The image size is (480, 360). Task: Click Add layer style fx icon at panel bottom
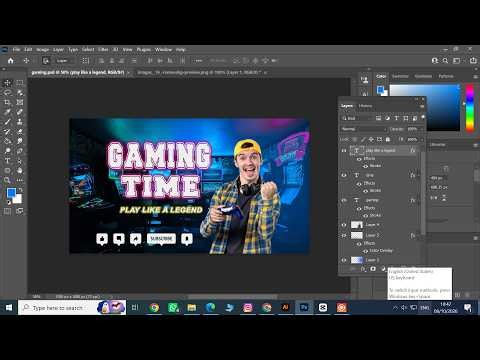(363, 269)
